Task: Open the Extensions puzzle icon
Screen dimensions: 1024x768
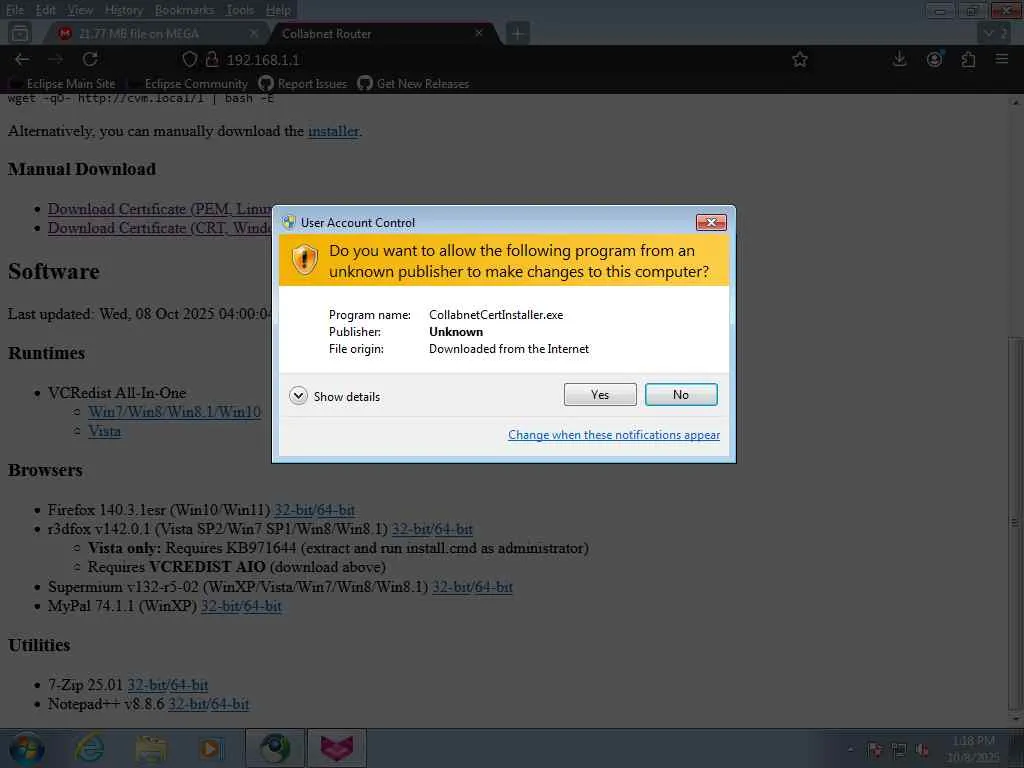Action: [968, 59]
